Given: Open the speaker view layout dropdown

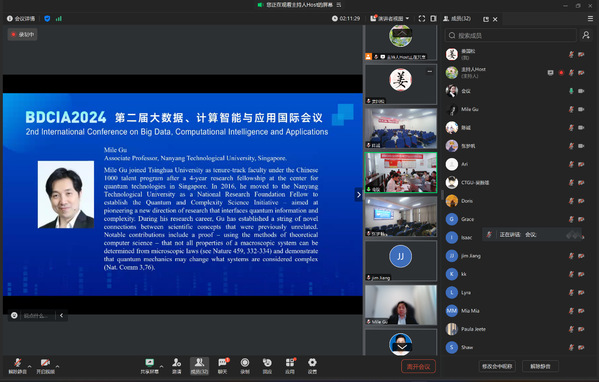Looking at the screenshot, I should coord(389,18).
